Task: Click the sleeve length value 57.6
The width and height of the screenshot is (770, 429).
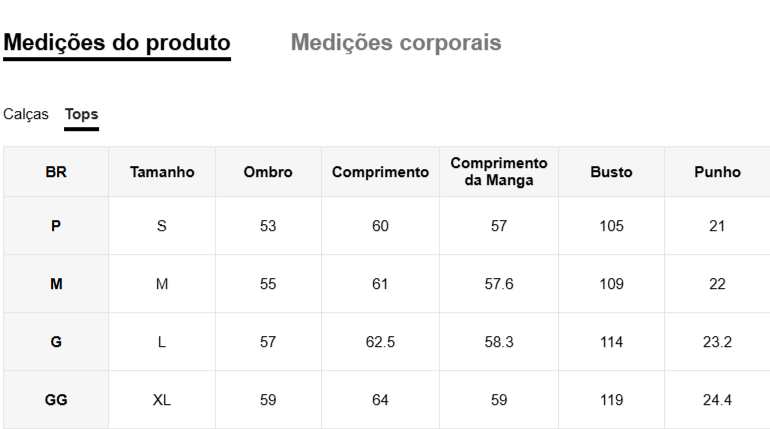Action: [499, 284]
